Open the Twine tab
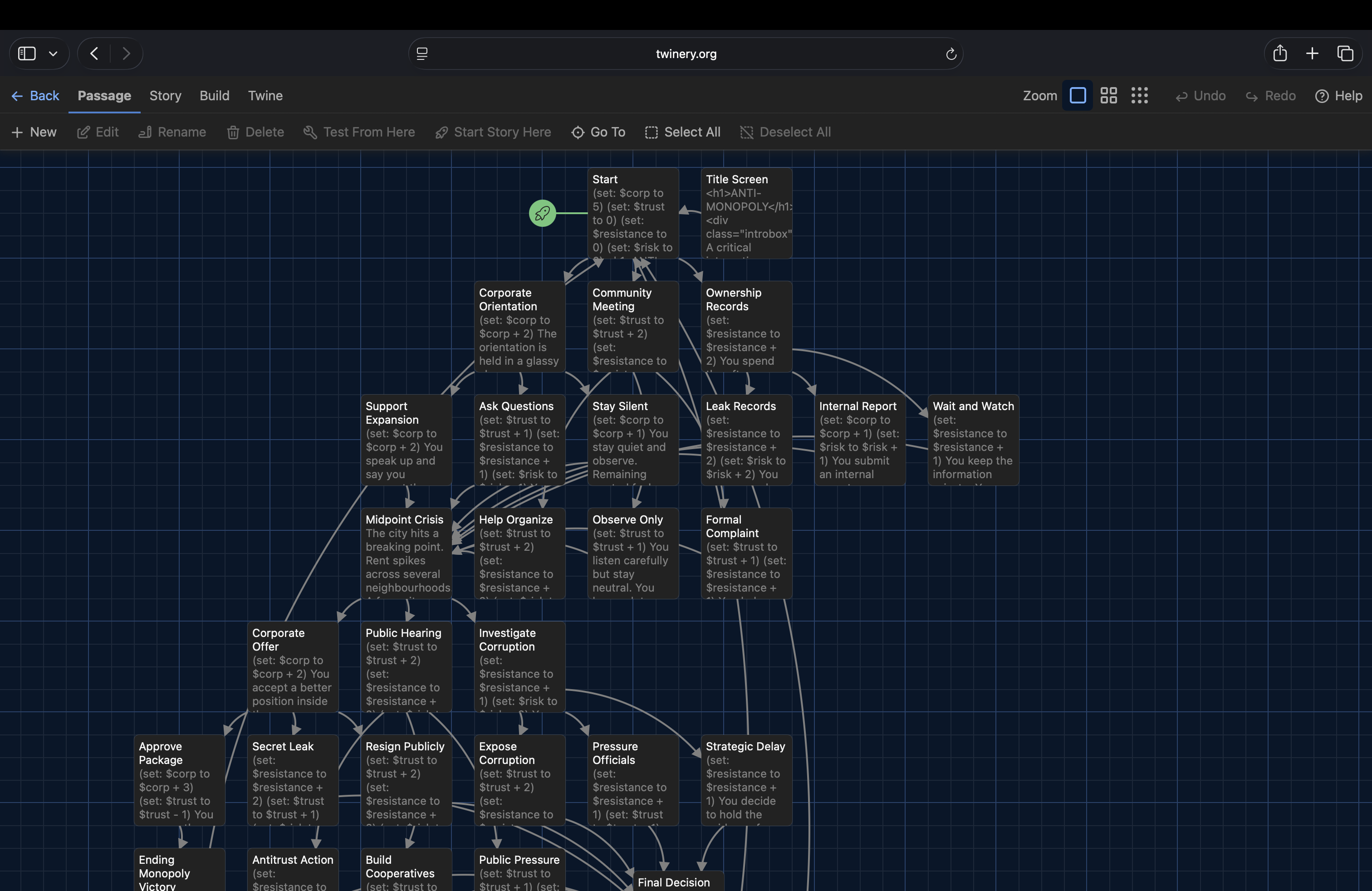1372x891 pixels. pyautogui.click(x=265, y=96)
